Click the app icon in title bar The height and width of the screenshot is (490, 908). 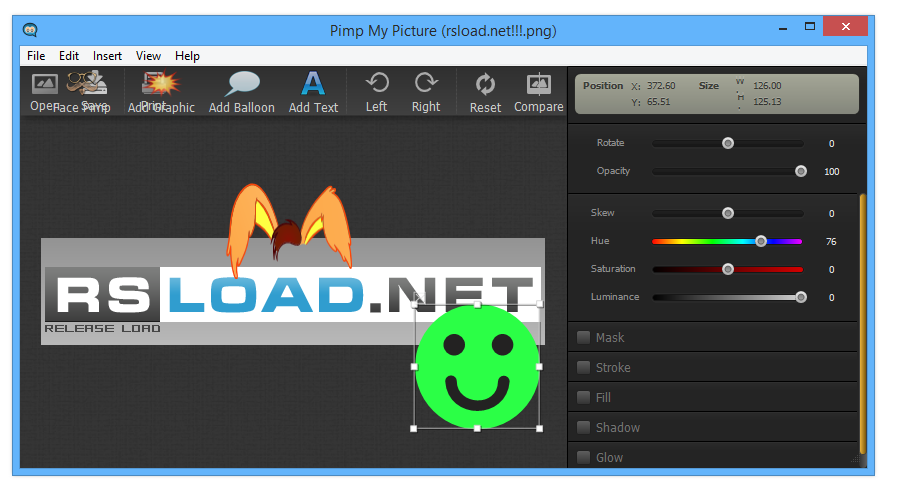(x=30, y=30)
